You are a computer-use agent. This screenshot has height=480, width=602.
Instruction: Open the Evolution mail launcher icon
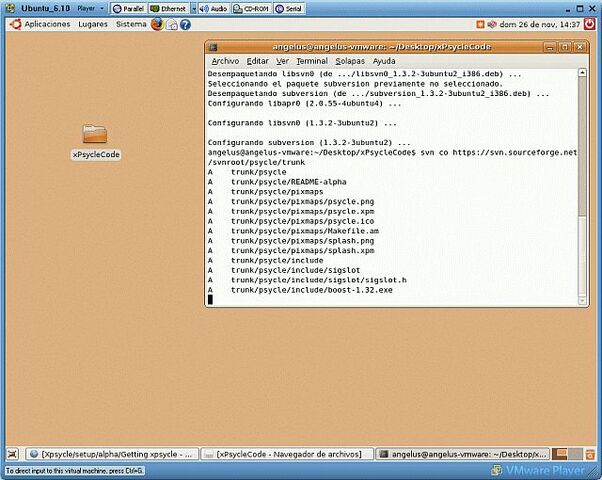pos(172,25)
